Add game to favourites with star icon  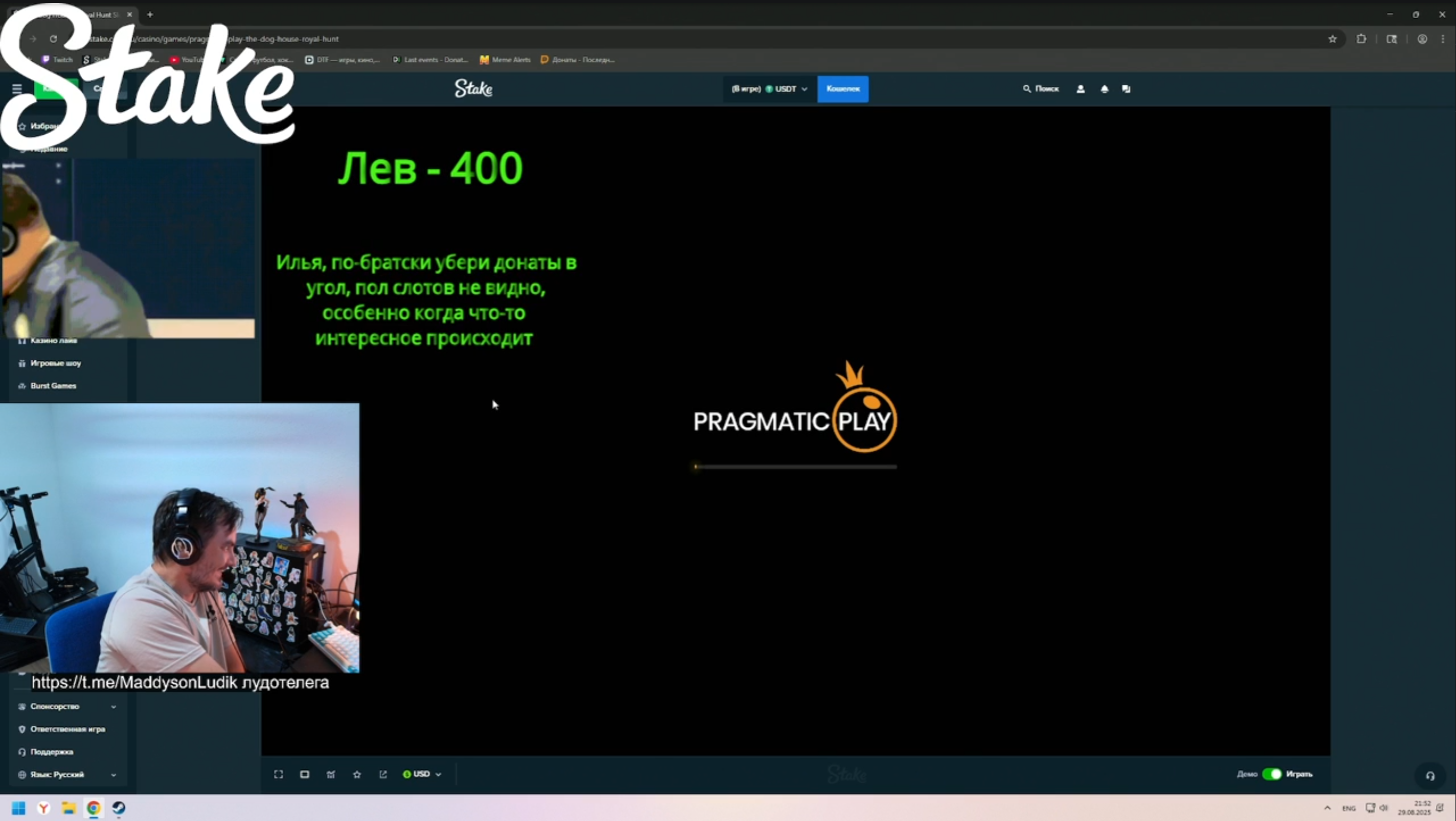[x=357, y=774]
